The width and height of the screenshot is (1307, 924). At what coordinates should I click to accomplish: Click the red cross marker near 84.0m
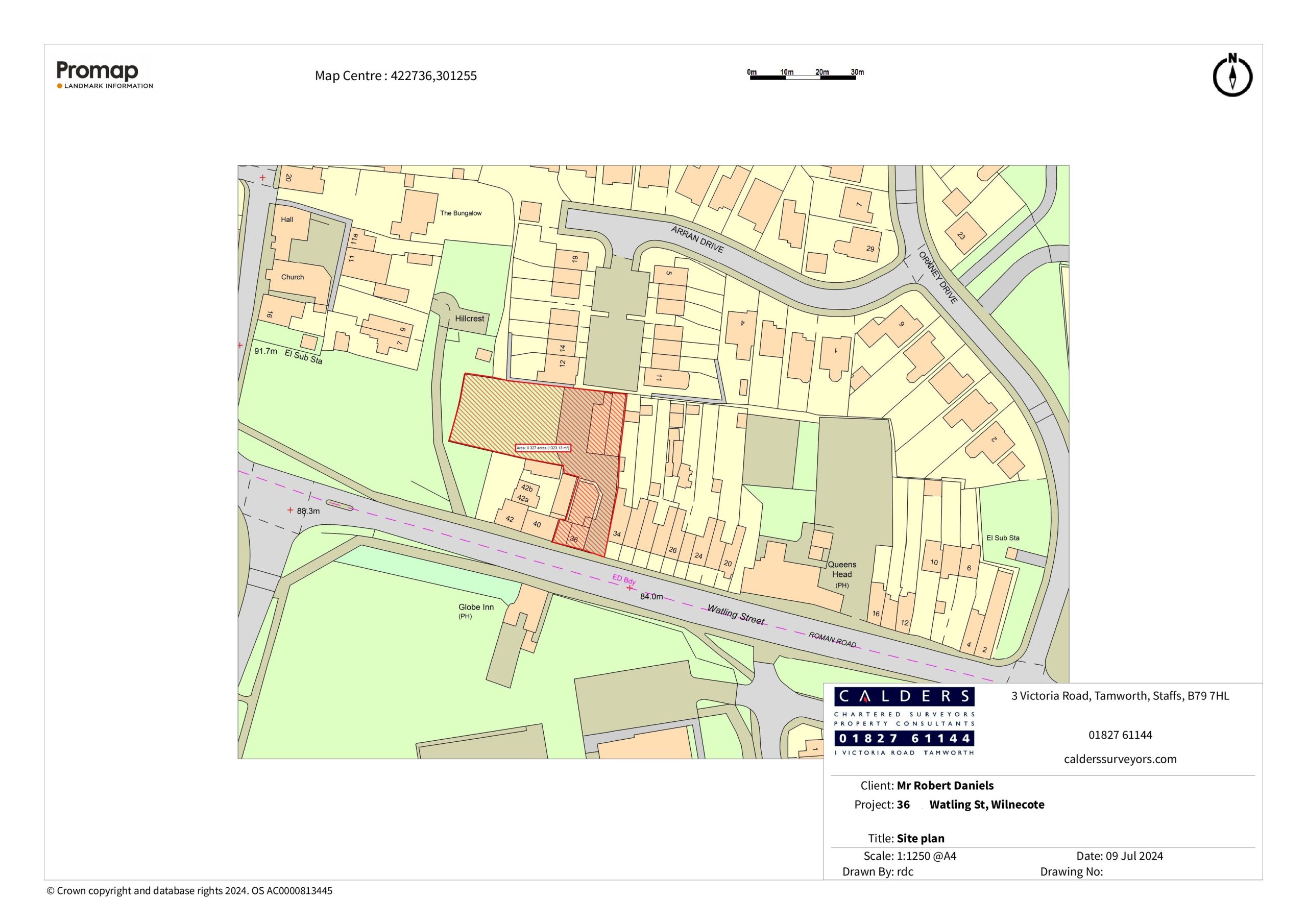point(629,588)
